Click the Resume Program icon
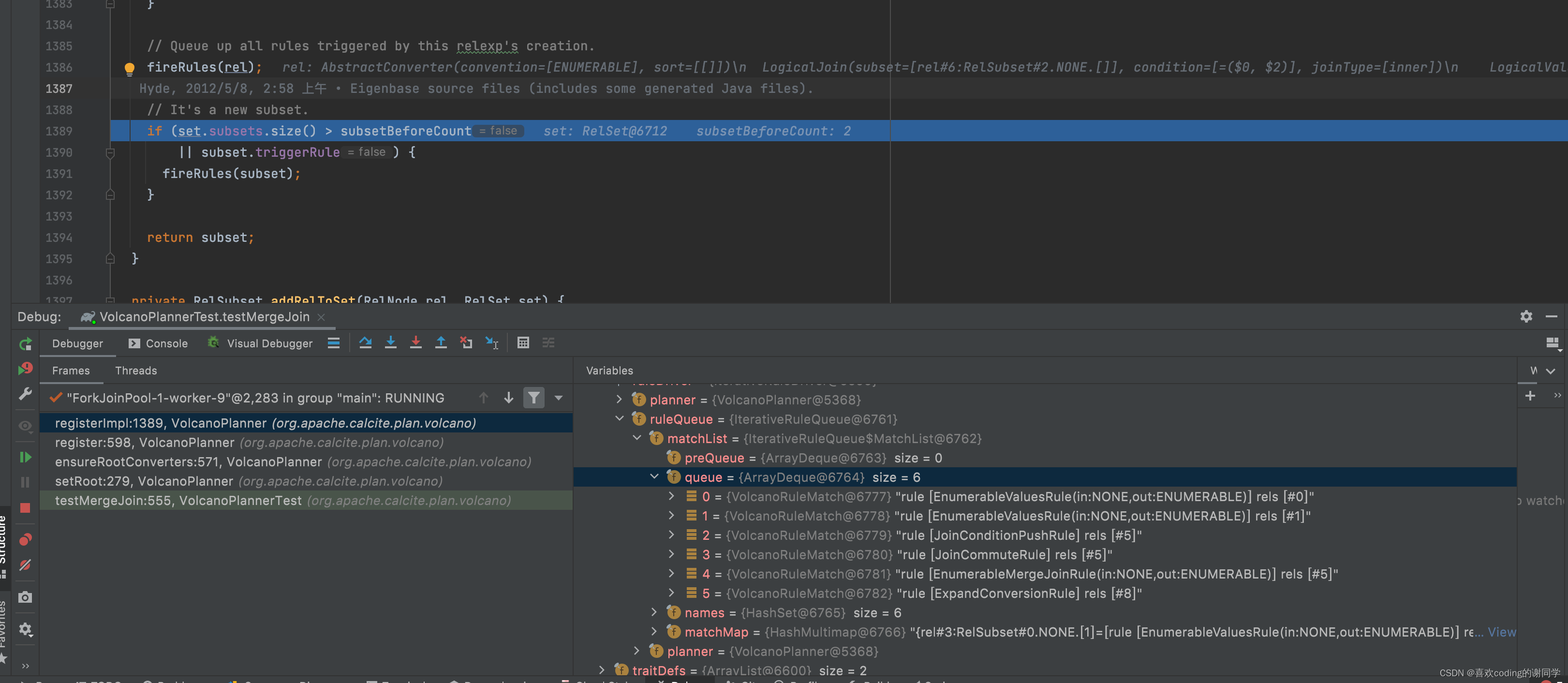The height and width of the screenshot is (683, 1568). point(25,457)
